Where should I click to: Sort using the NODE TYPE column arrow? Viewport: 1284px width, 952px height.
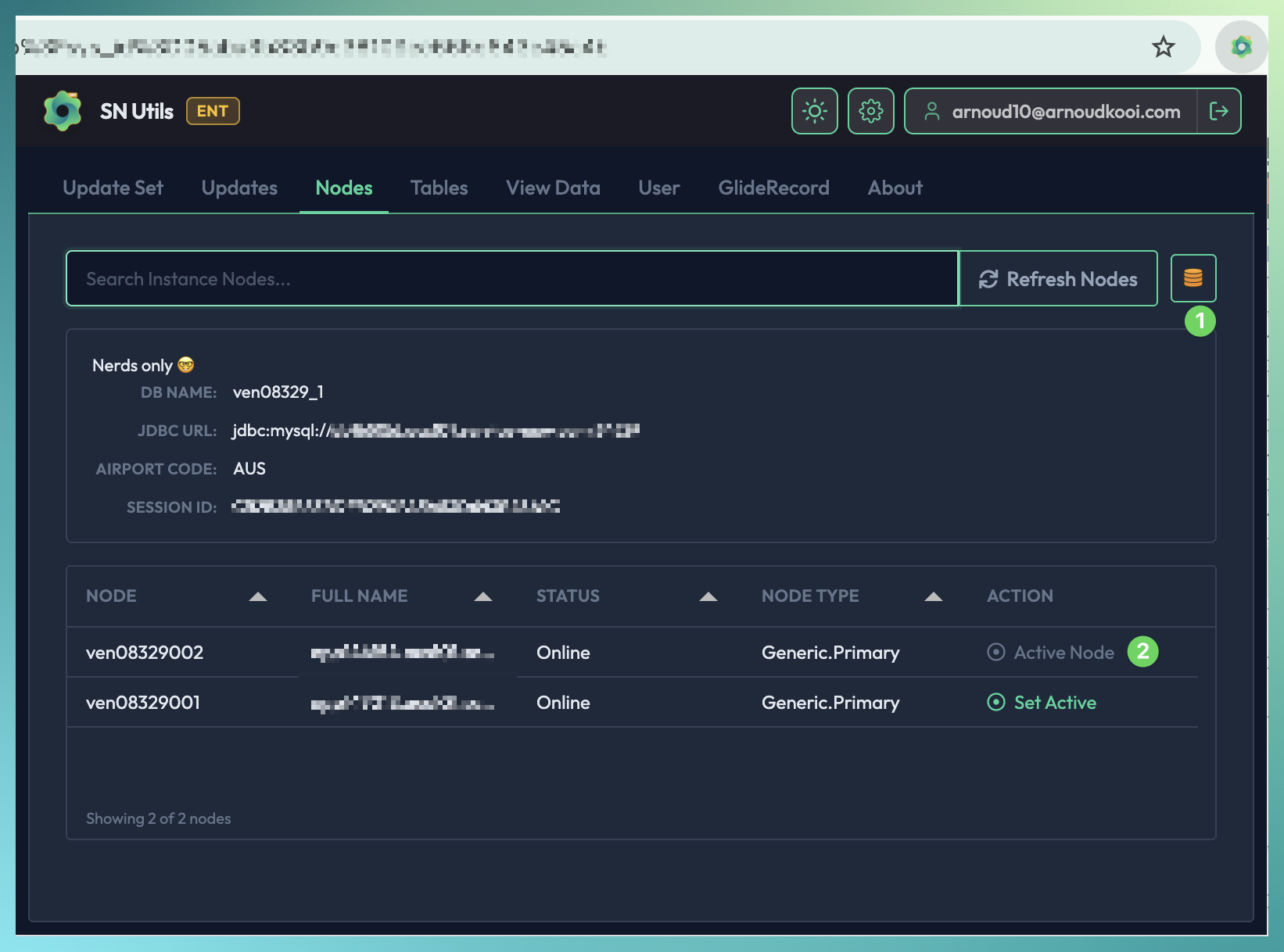pos(934,596)
